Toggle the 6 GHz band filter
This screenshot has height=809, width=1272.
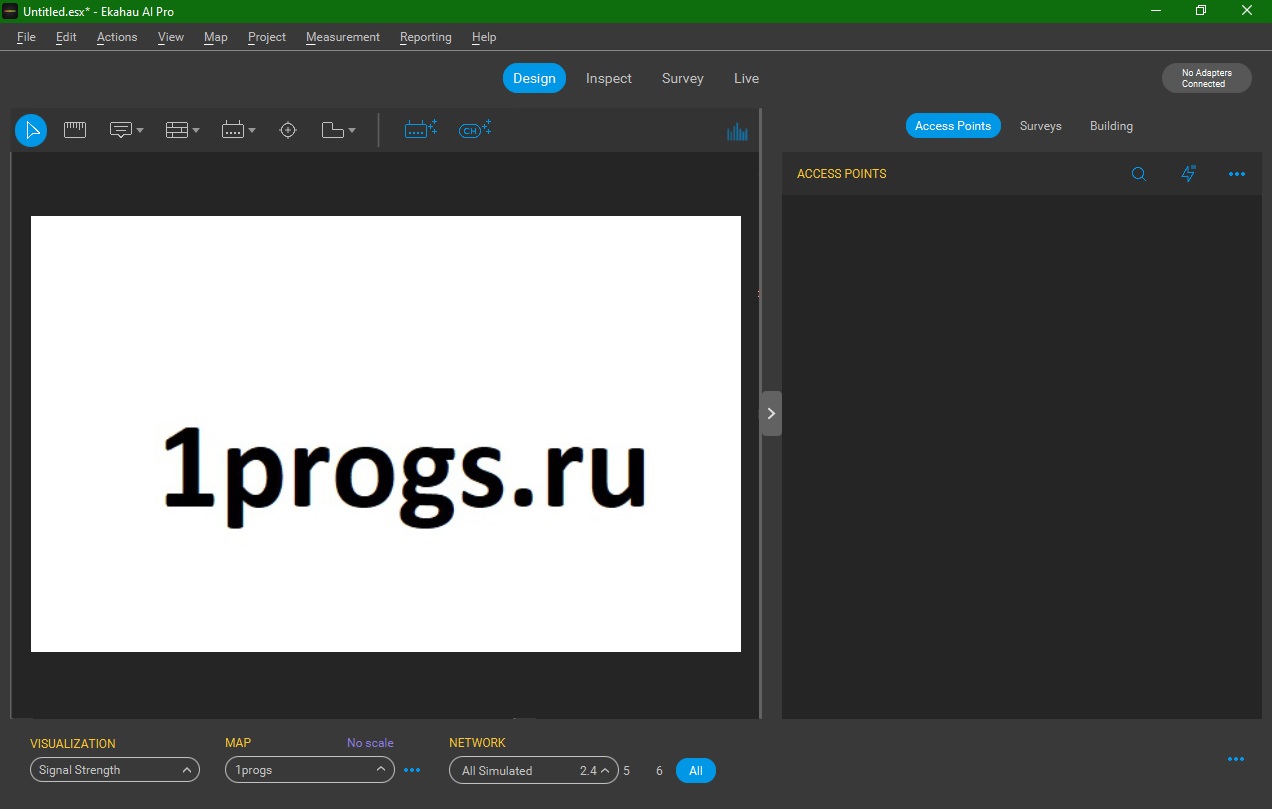659,771
